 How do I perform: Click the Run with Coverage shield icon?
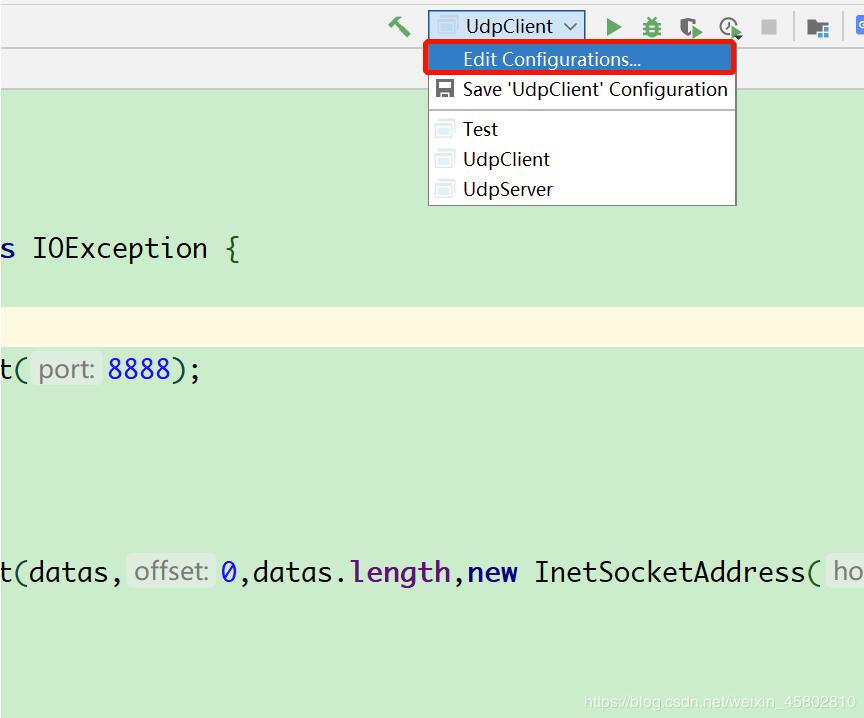[x=690, y=27]
